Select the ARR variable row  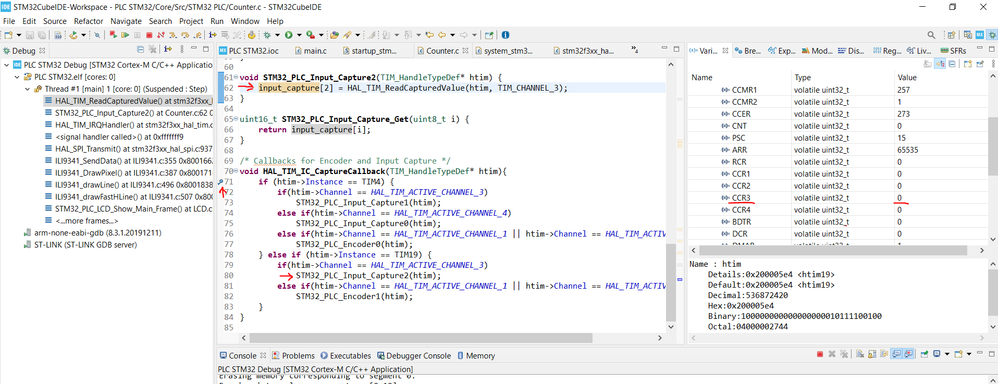pyautogui.click(x=838, y=150)
